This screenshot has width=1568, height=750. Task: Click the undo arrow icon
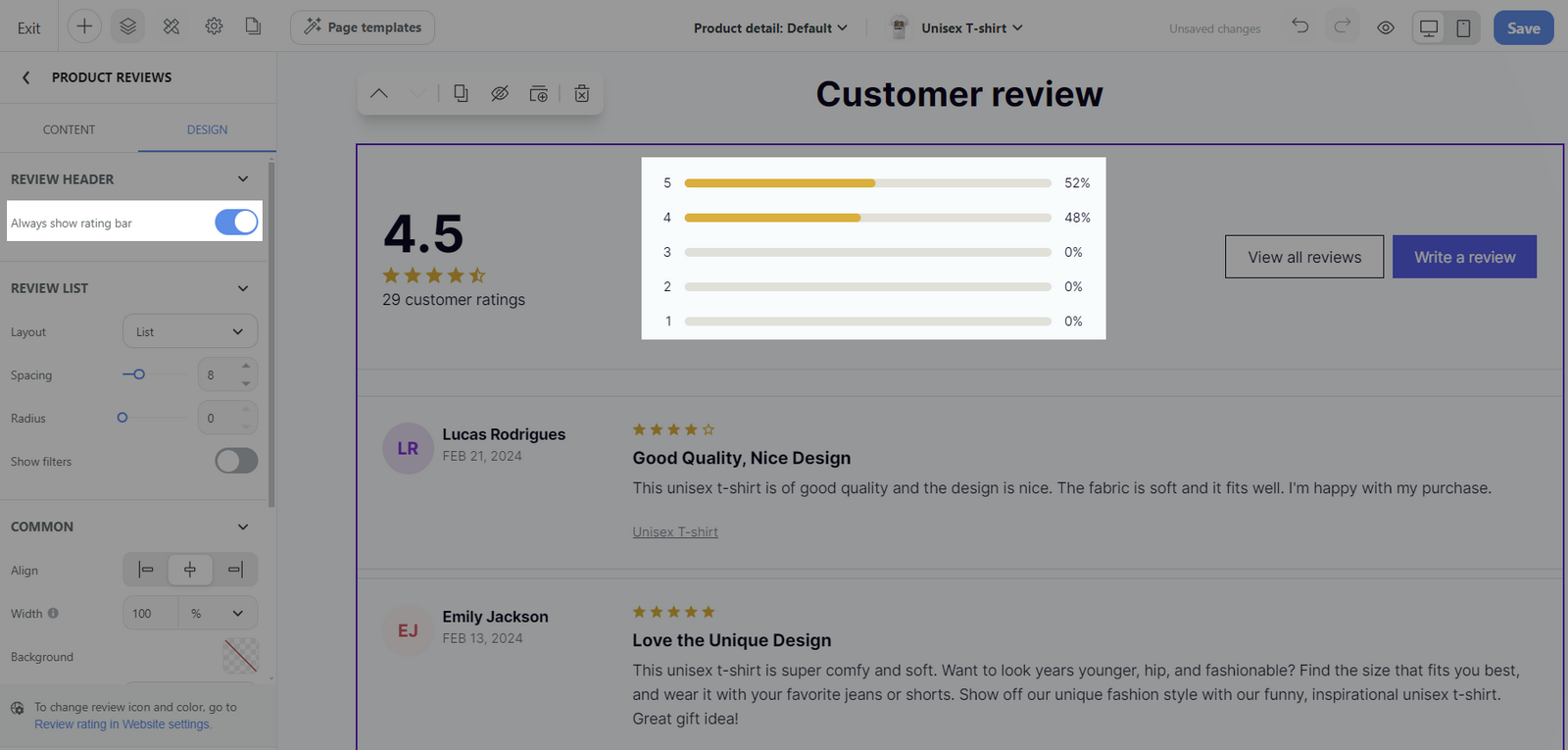pos(1300,26)
